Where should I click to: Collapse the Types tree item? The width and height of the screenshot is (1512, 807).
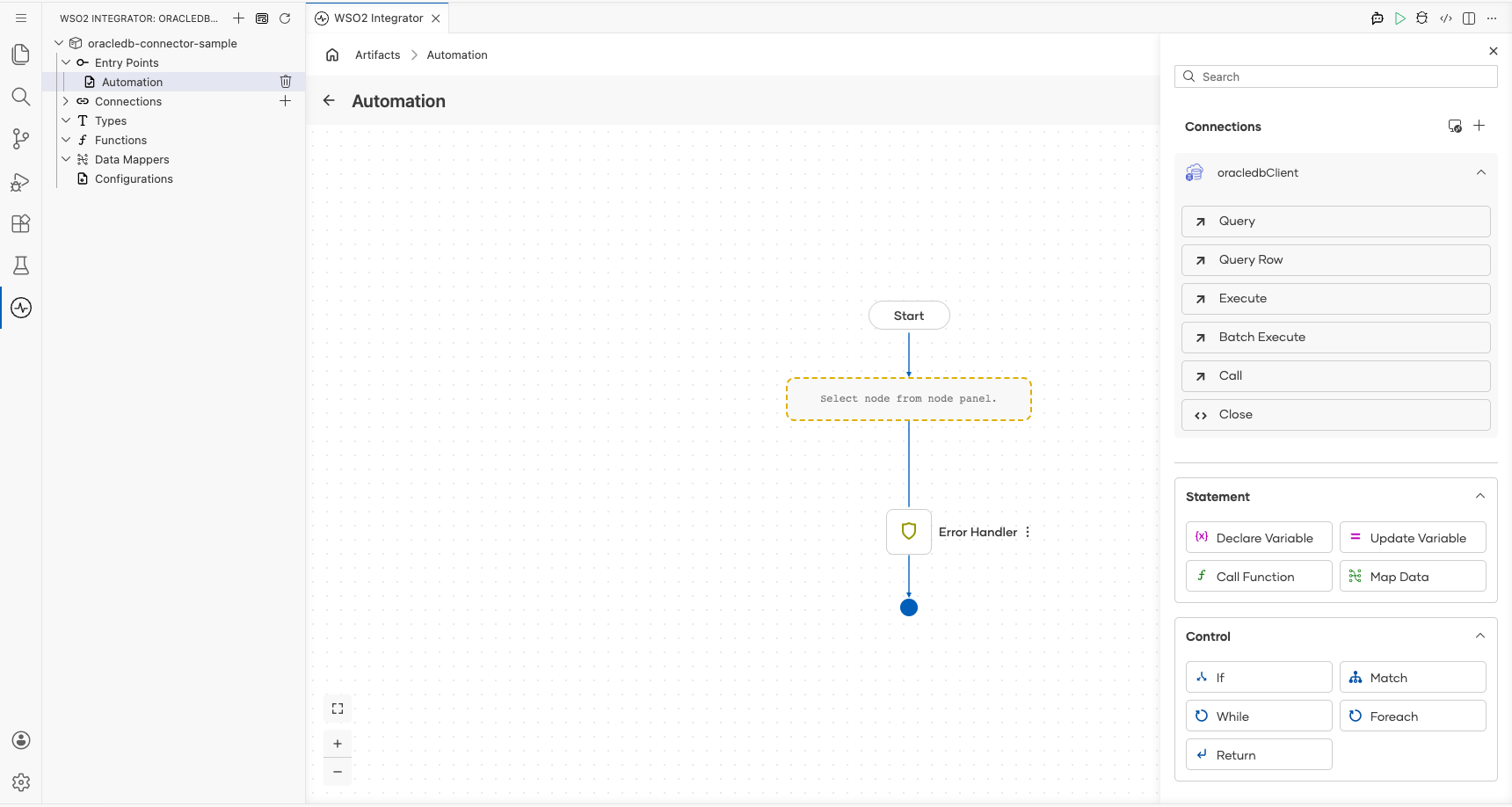pyautogui.click(x=66, y=120)
